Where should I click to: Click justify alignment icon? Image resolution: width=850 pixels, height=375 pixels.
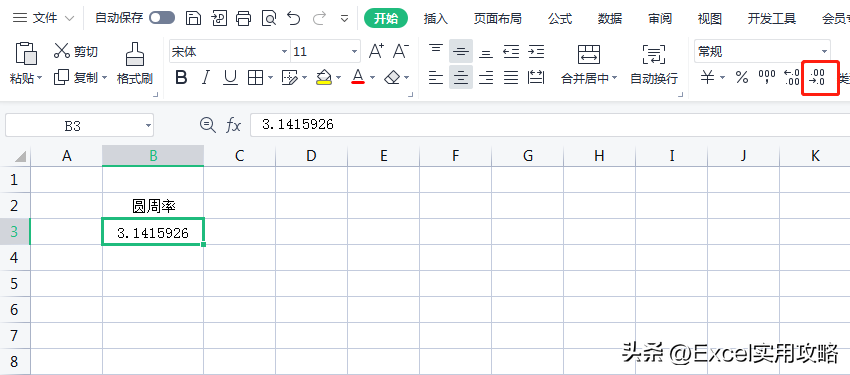(x=511, y=78)
